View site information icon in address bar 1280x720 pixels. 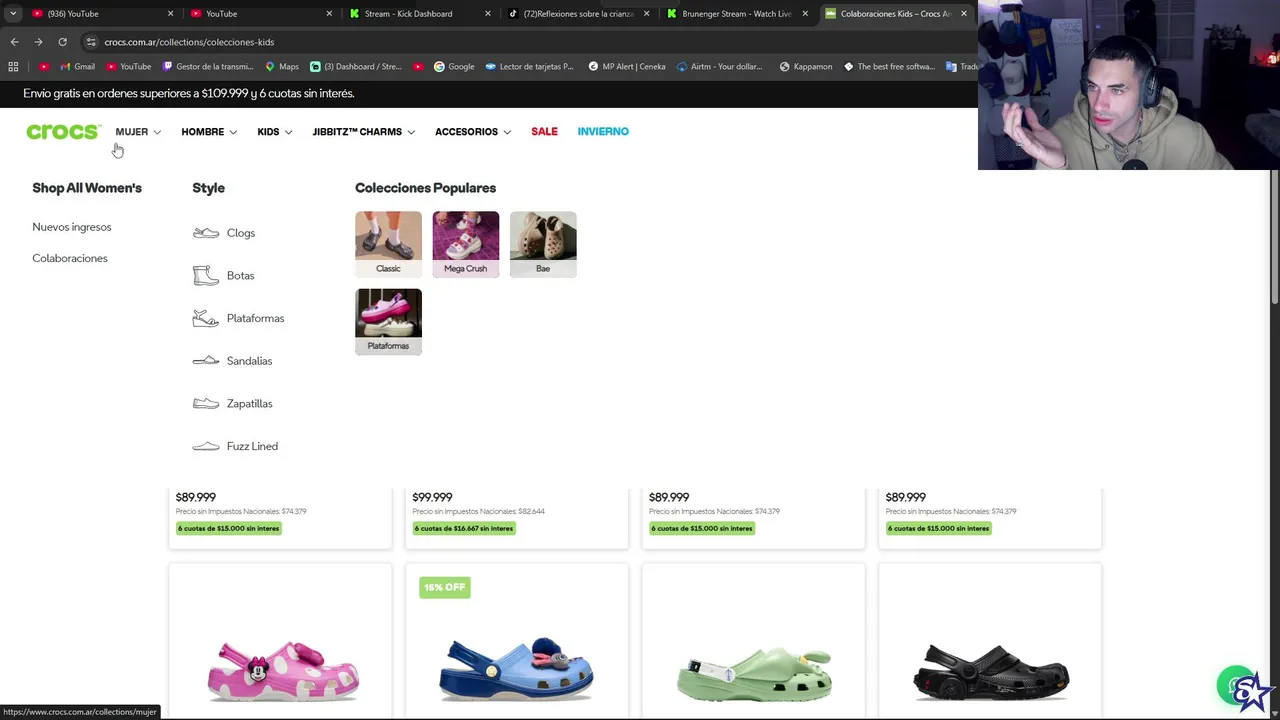click(91, 42)
